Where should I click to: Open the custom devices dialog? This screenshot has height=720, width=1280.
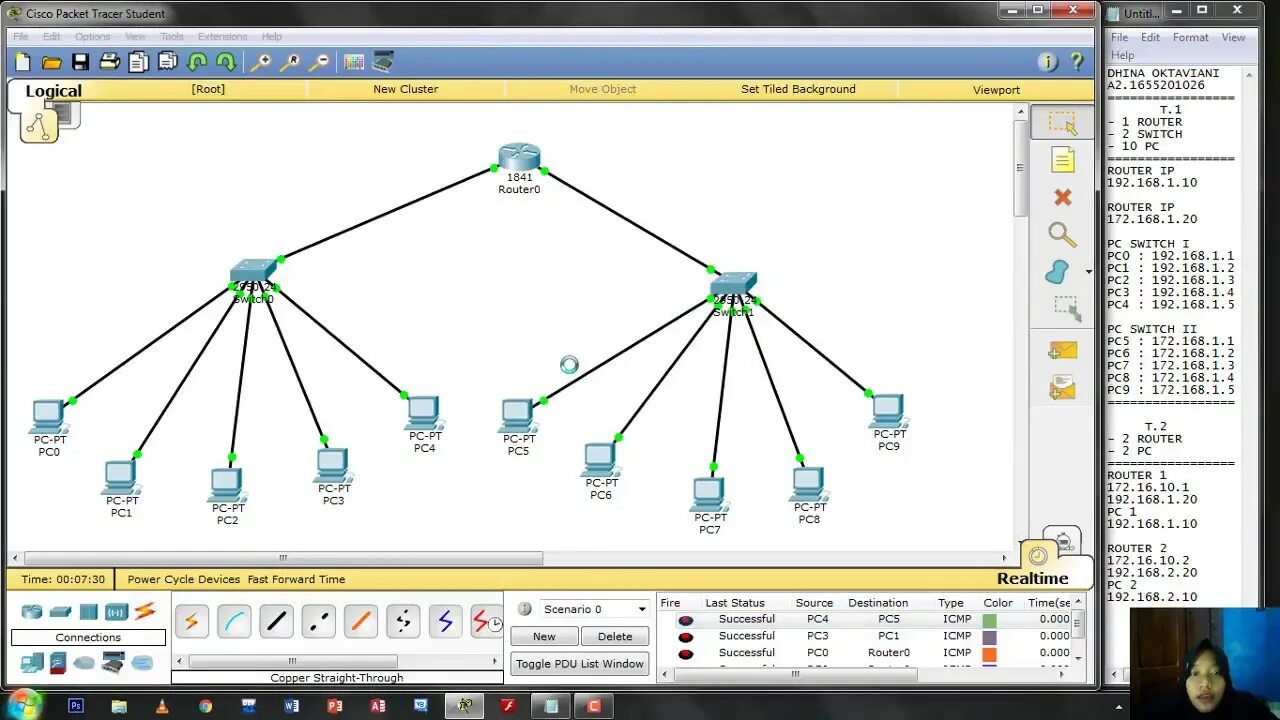(x=383, y=62)
